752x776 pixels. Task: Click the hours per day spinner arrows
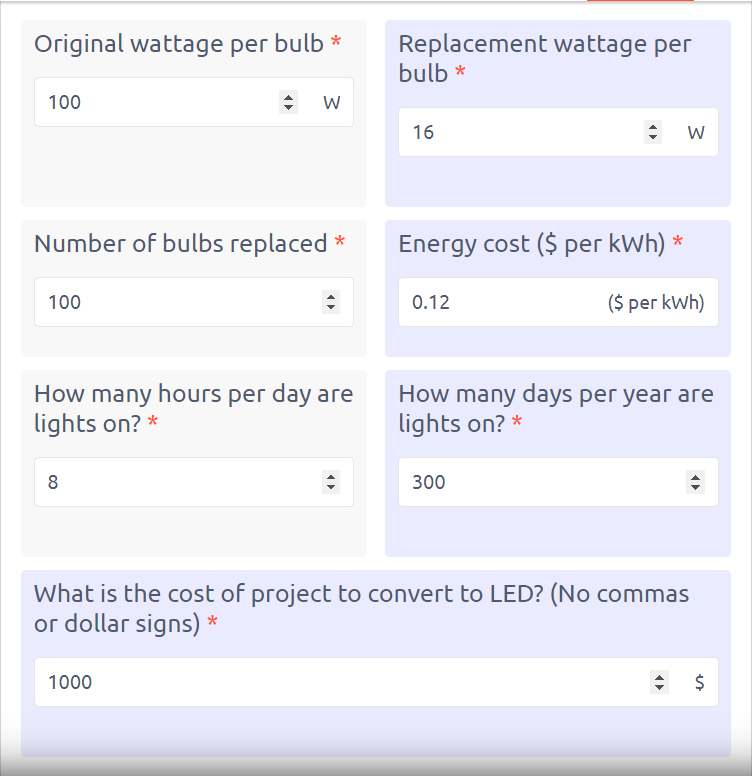coord(331,482)
